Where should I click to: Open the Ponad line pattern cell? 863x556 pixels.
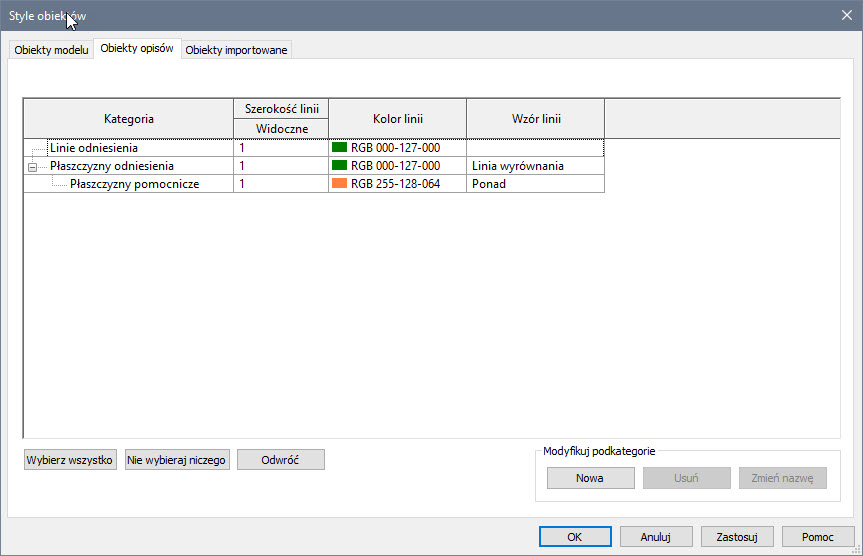click(x=534, y=184)
